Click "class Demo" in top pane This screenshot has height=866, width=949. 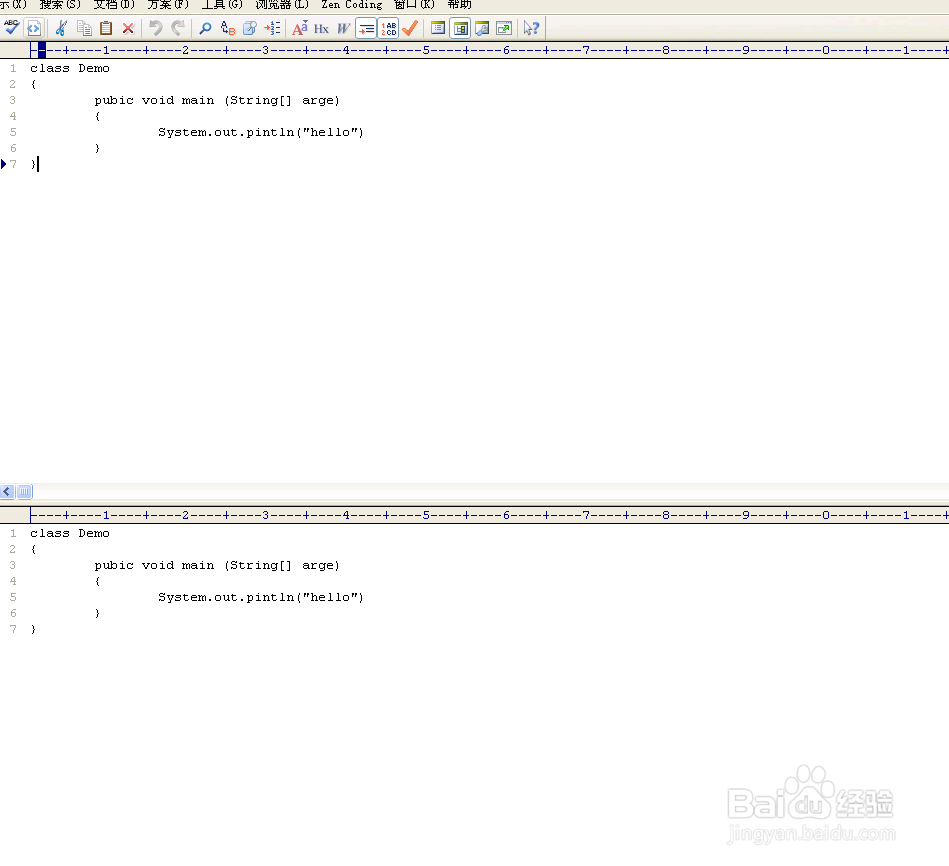[x=70, y=68]
